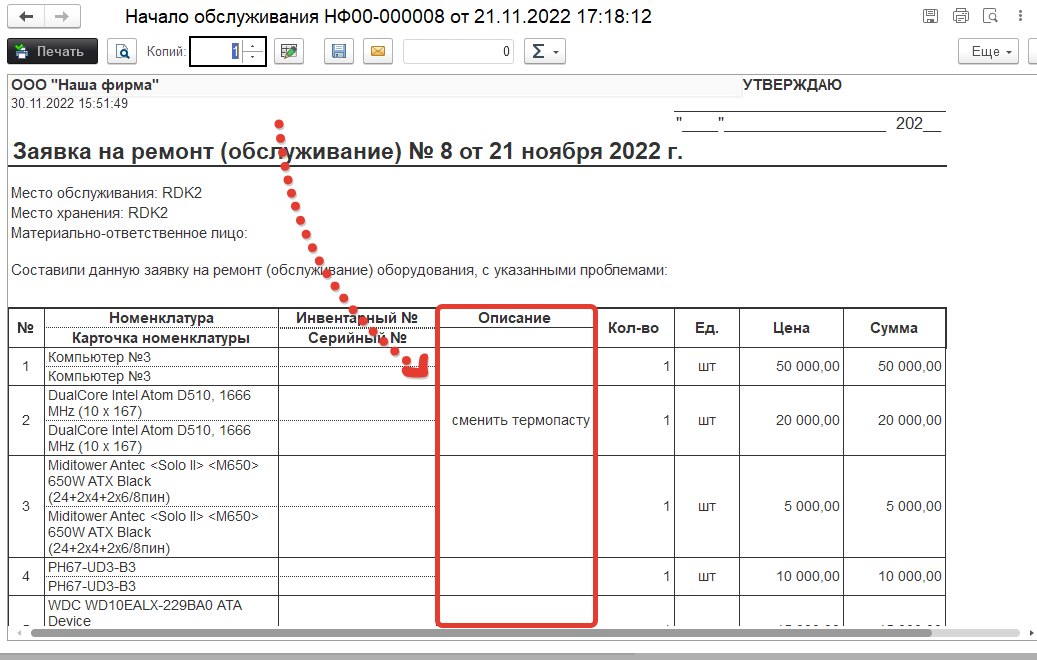Save the document with floppy disk icon
The height and width of the screenshot is (660, 1037).
(339, 51)
